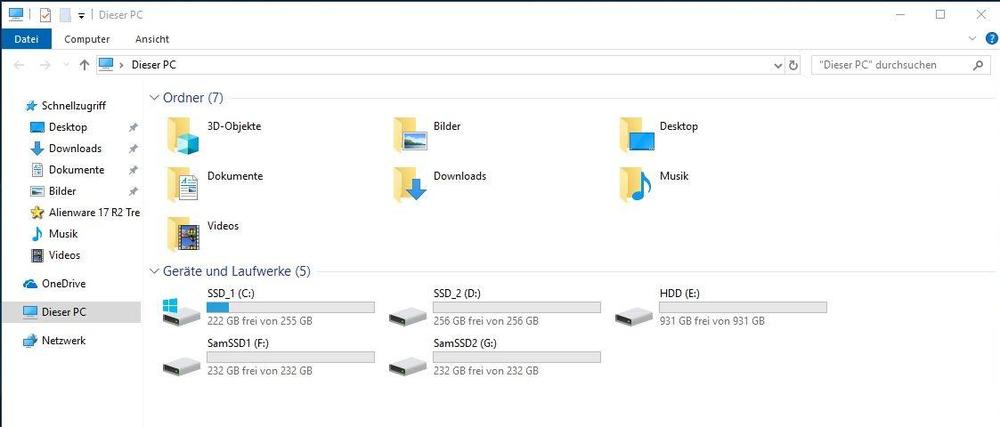1000x427 pixels.
Task: Select Netzwerk in the navigation pane
Action: [x=63, y=341]
